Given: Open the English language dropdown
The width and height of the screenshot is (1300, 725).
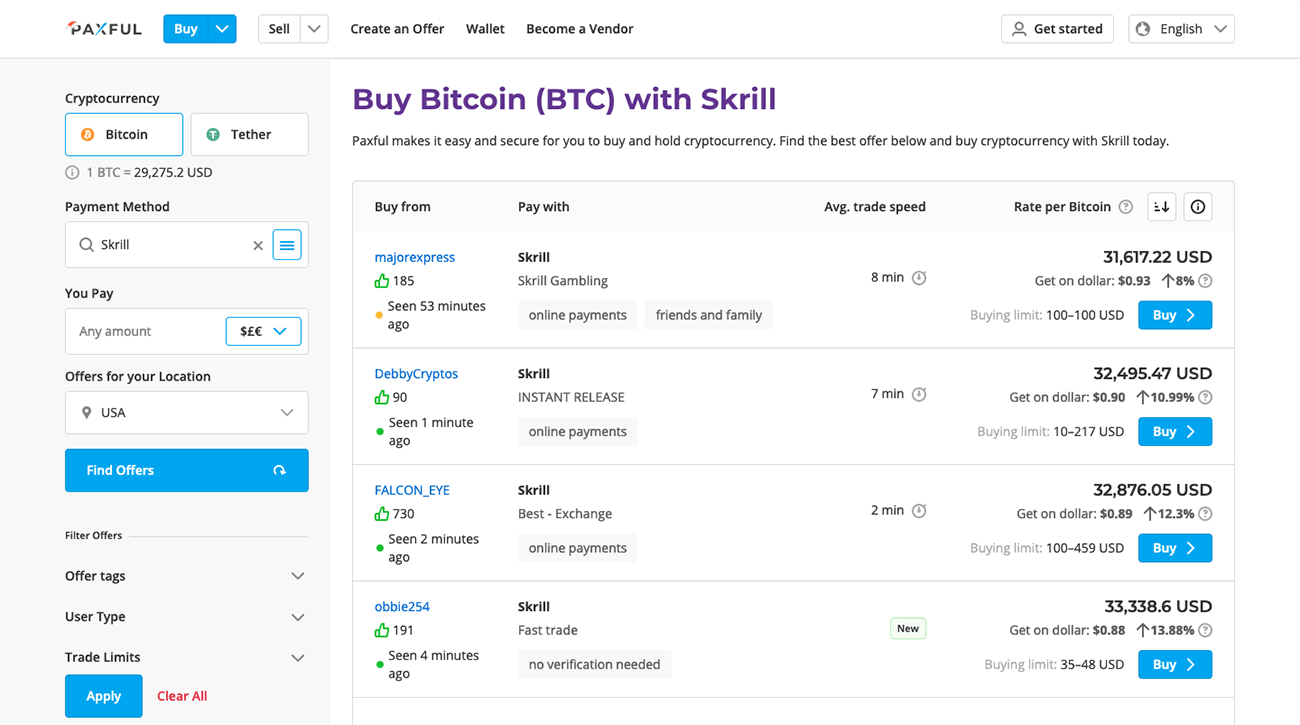Looking at the screenshot, I should tap(1181, 29).
